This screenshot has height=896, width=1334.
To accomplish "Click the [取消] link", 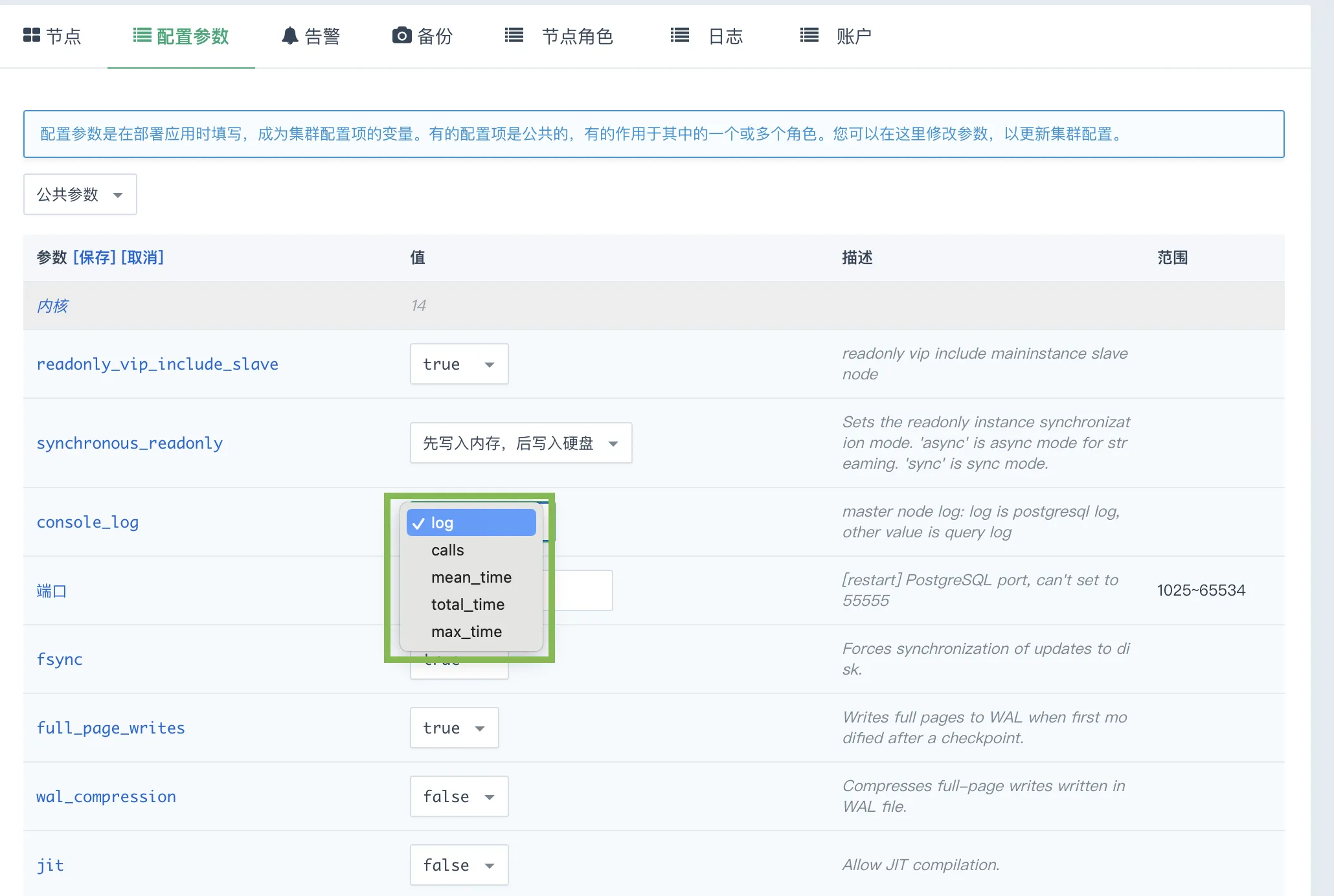I will pyautogui.click(x=142, y=258).
